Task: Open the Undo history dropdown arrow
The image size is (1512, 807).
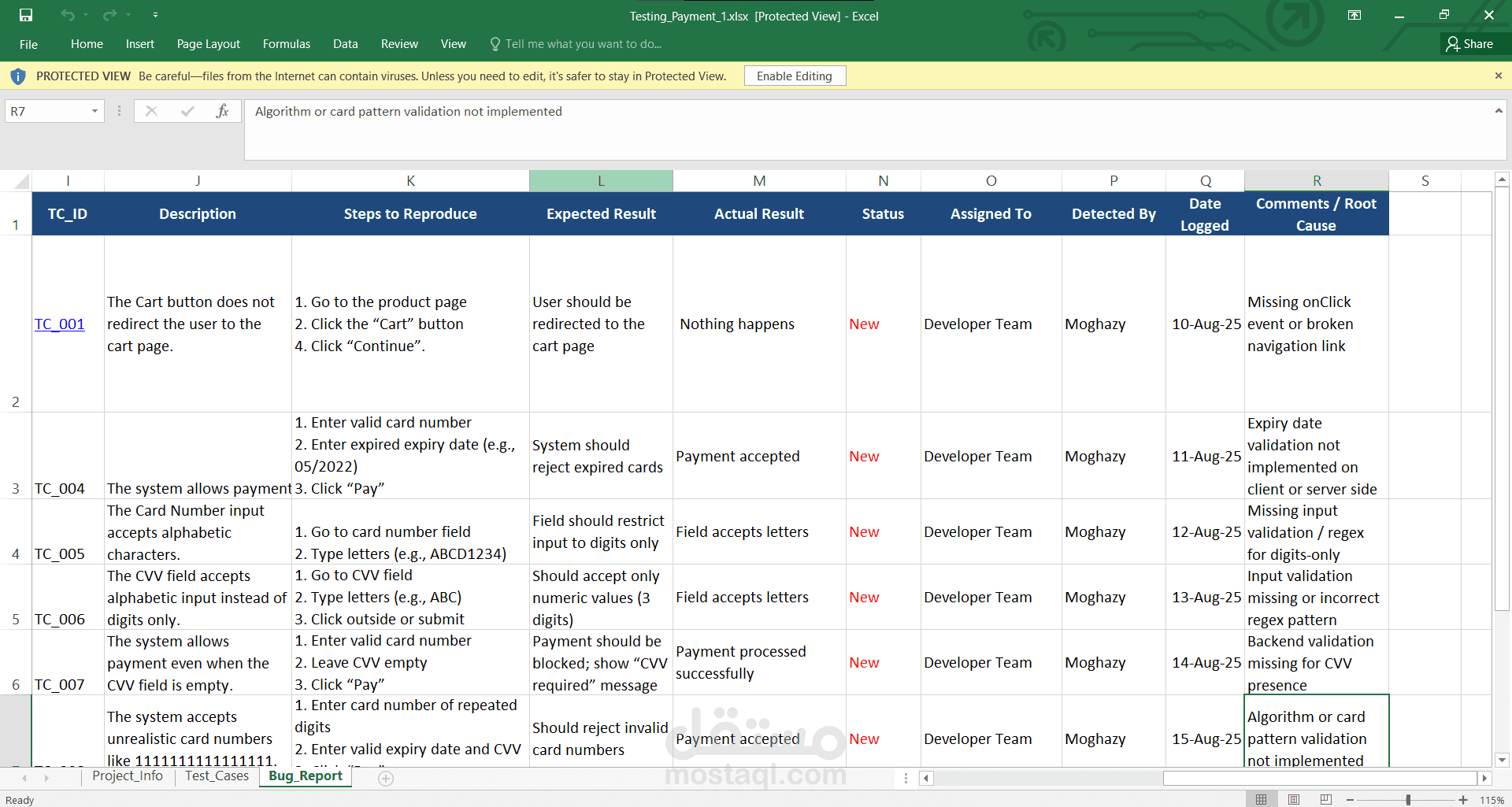Action: (x=86, y=15)
